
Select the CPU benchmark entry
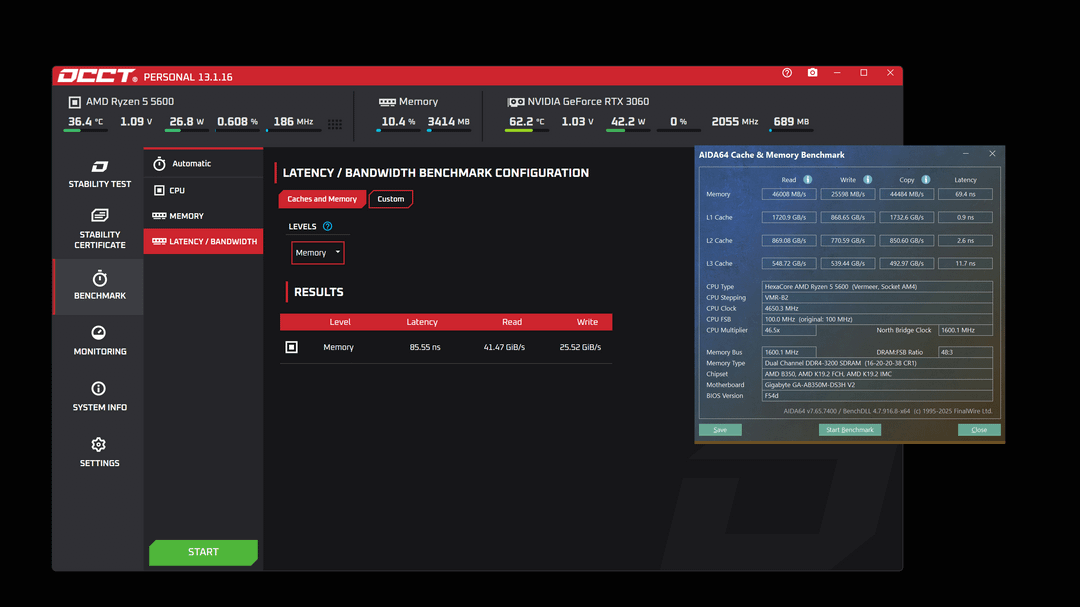coord(203,190)
